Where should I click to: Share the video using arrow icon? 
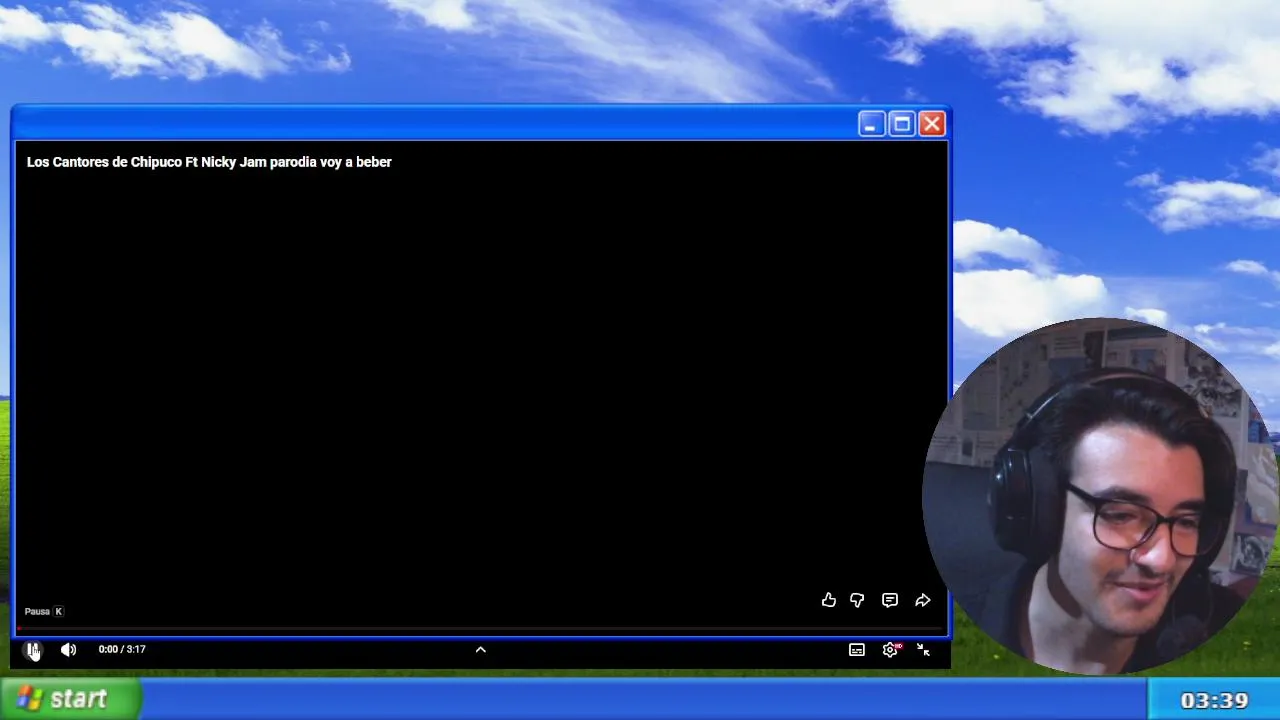pyautogui.click(x=923, y=600)
